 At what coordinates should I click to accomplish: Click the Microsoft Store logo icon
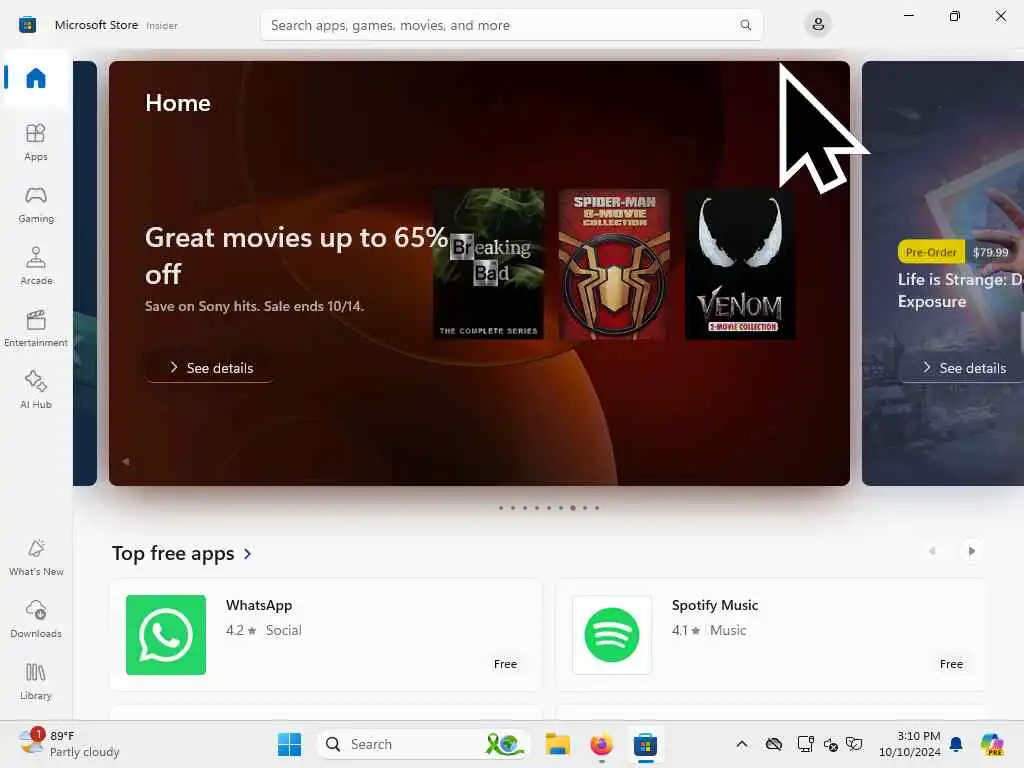(27, 25)
